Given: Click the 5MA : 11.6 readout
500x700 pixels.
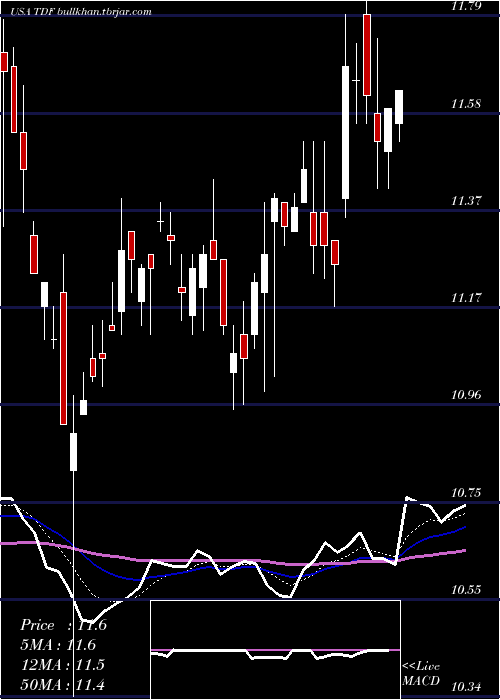Looking at the screenshot, I should (x=58, y=645).
